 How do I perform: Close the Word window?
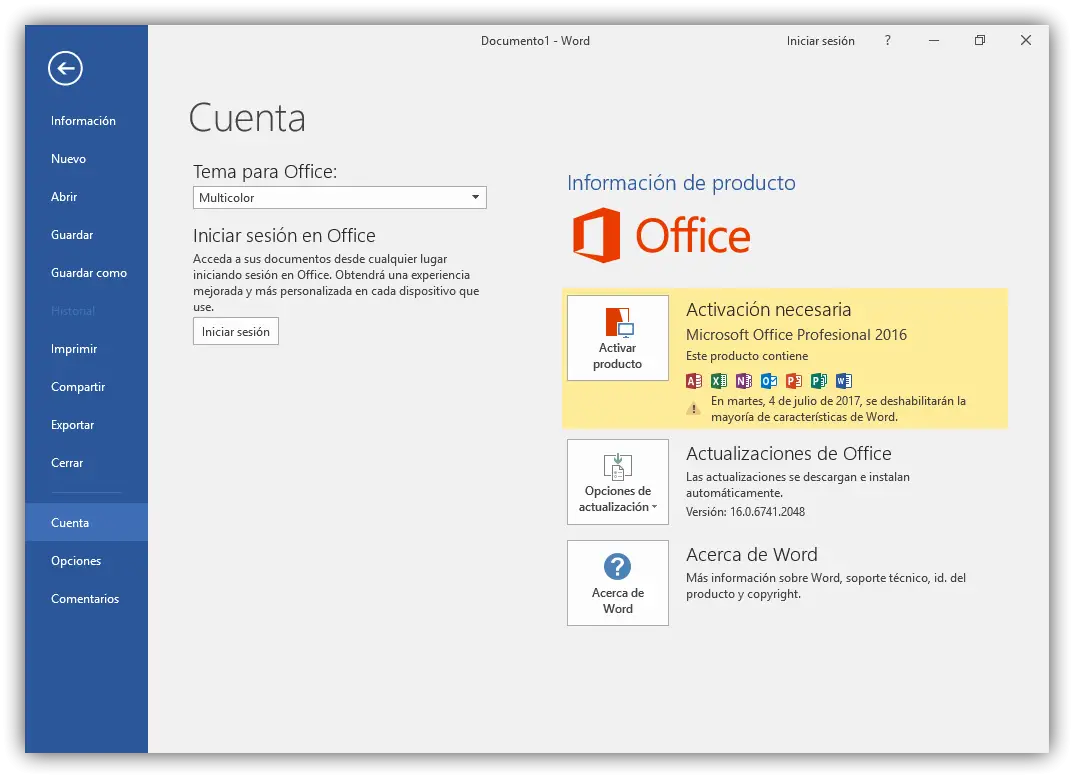[x=1025, y=40]
